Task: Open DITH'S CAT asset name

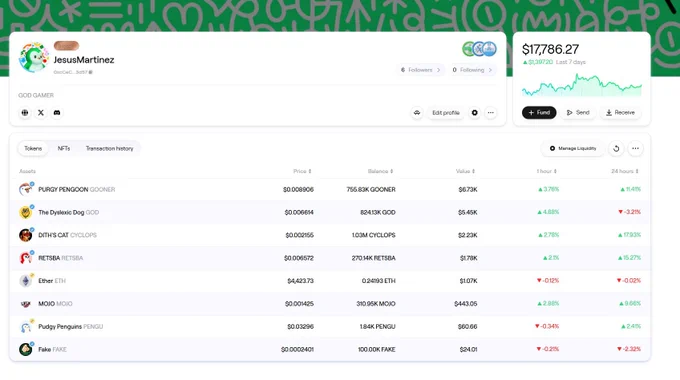Action: [x=53, y=235]
